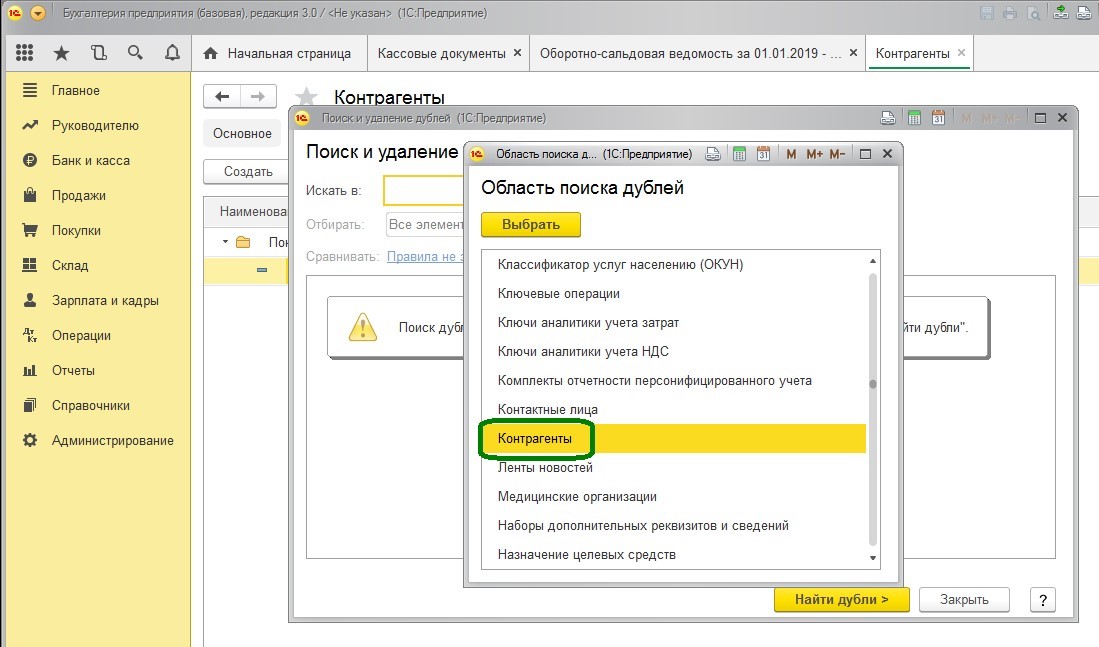
Task: Collapse folder tree arrow in Контрагенты list
Action: [226, 241]
